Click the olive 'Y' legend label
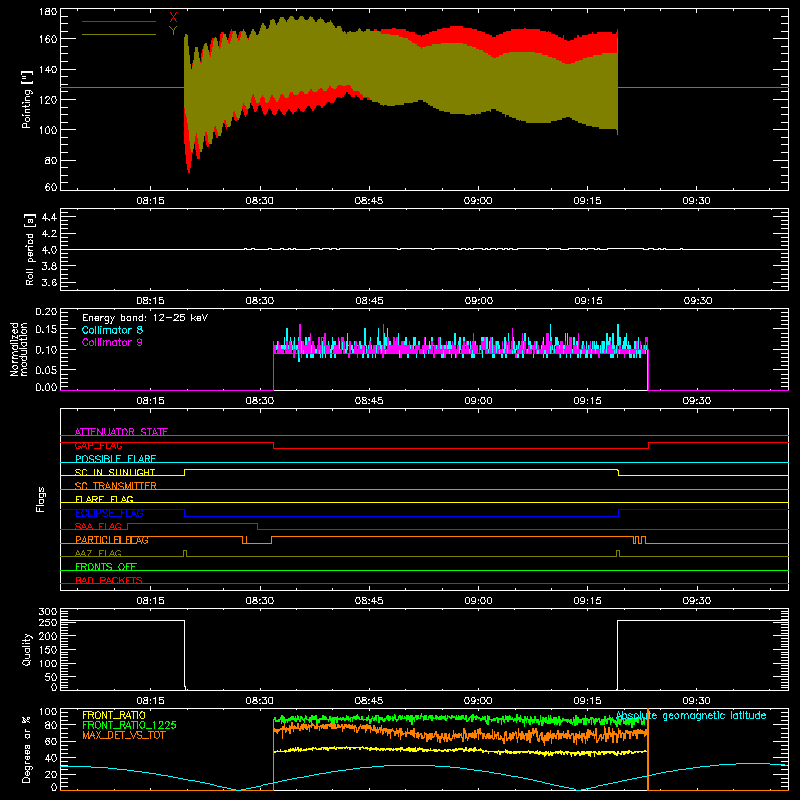 [173, 31]
